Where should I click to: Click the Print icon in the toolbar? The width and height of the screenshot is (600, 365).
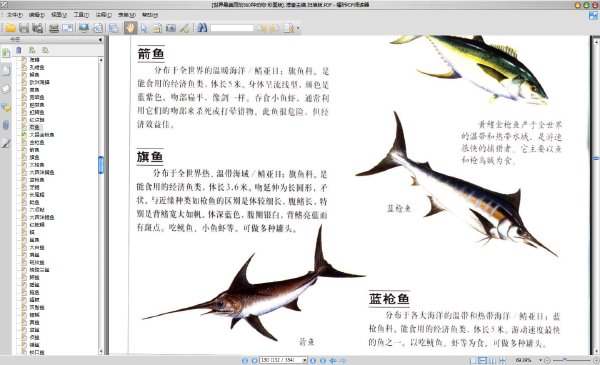(54, 28)
